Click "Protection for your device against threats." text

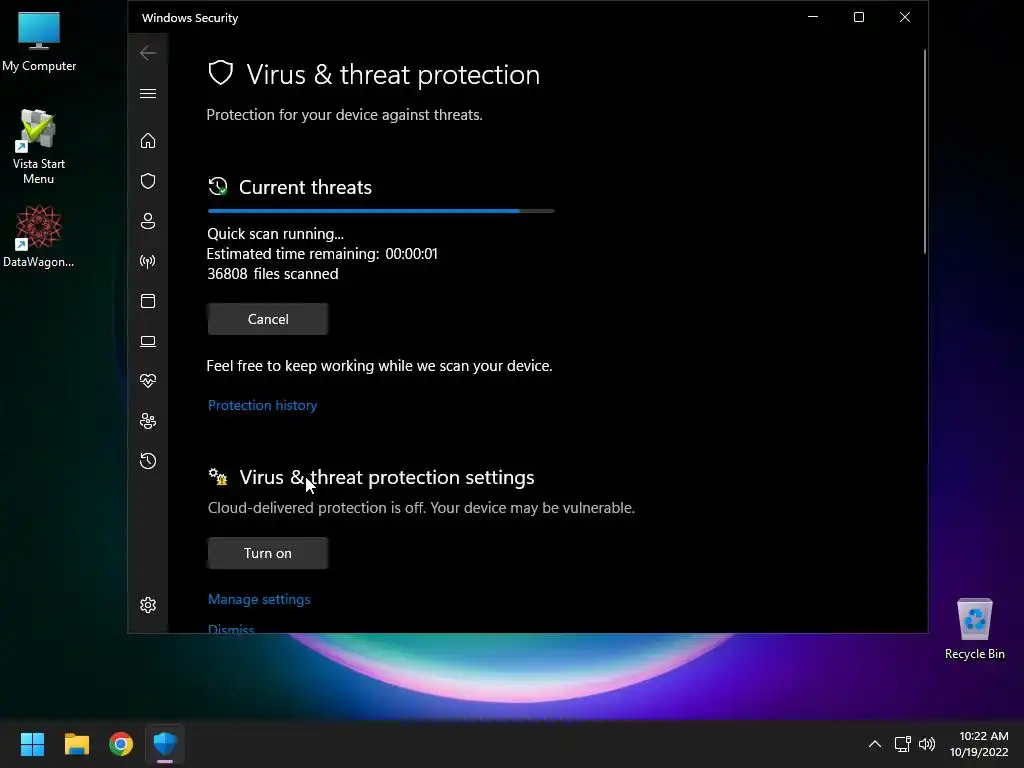344,115
